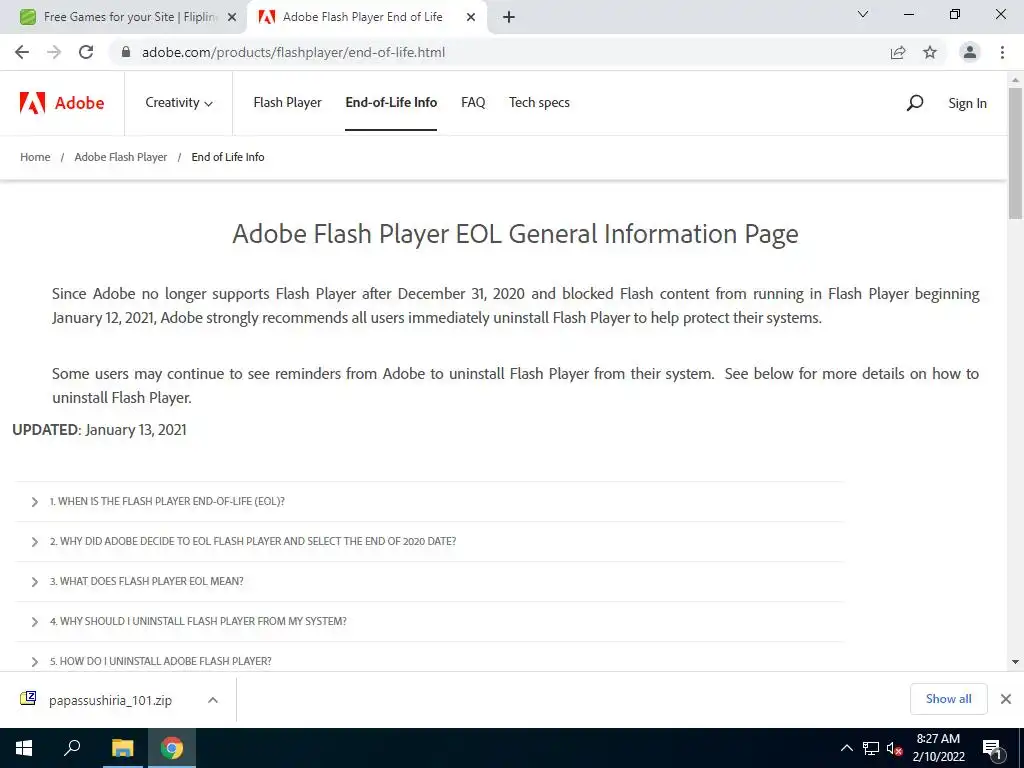Click the muted speaker tray icon
This screenshot has width=1024, height=768.
pos(894,748)
